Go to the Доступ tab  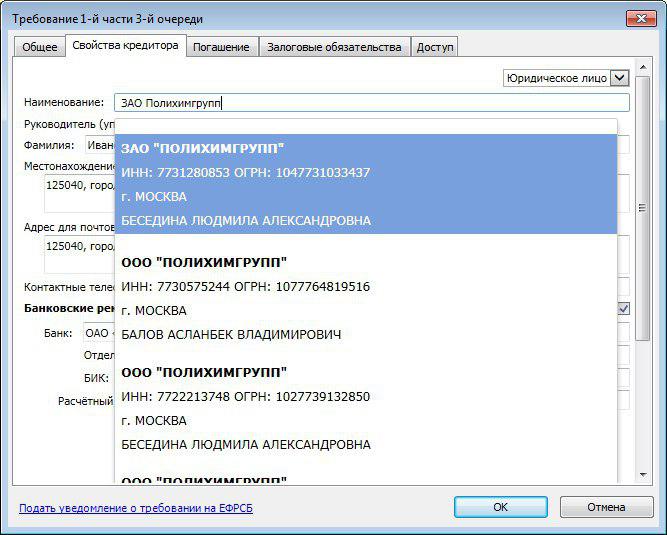[x=434, y=47]
